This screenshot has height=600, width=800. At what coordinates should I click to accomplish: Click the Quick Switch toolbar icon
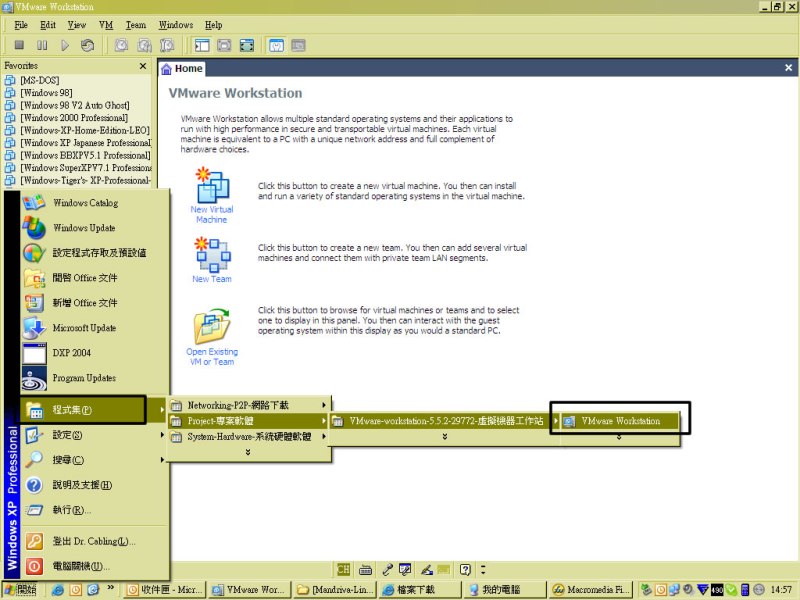[246, 45]
